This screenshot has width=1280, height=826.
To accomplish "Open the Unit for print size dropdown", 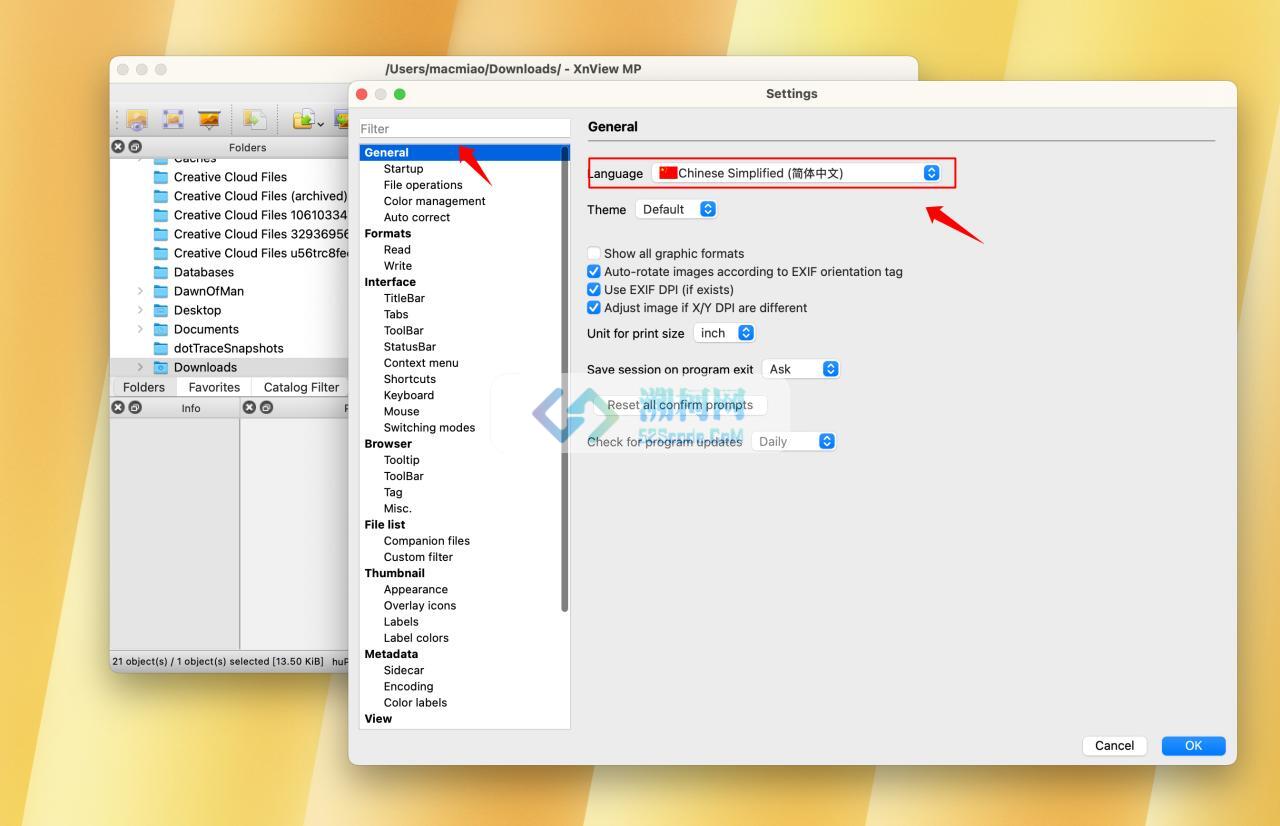I will coord(724,333).
